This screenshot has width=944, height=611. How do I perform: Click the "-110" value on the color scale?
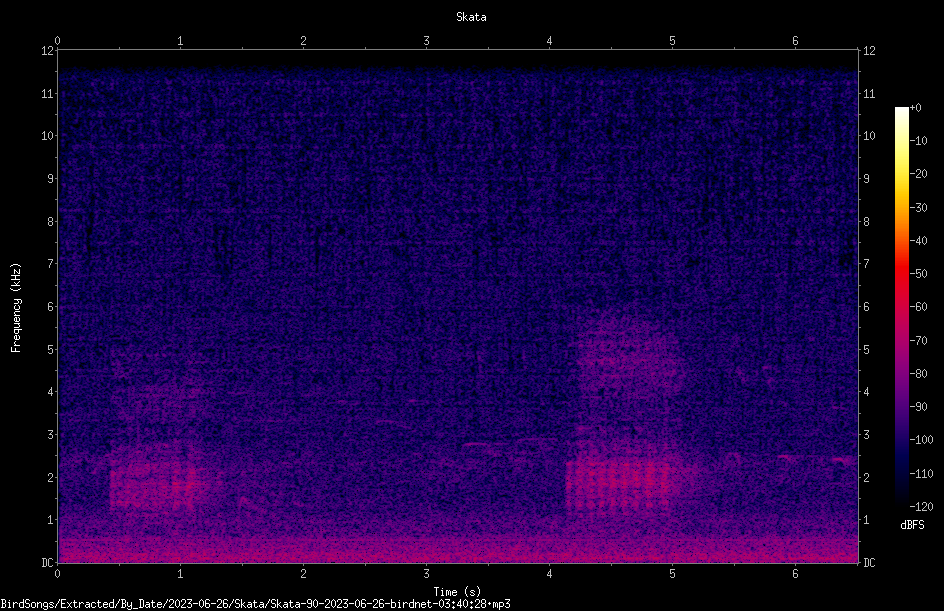point(921,474)
